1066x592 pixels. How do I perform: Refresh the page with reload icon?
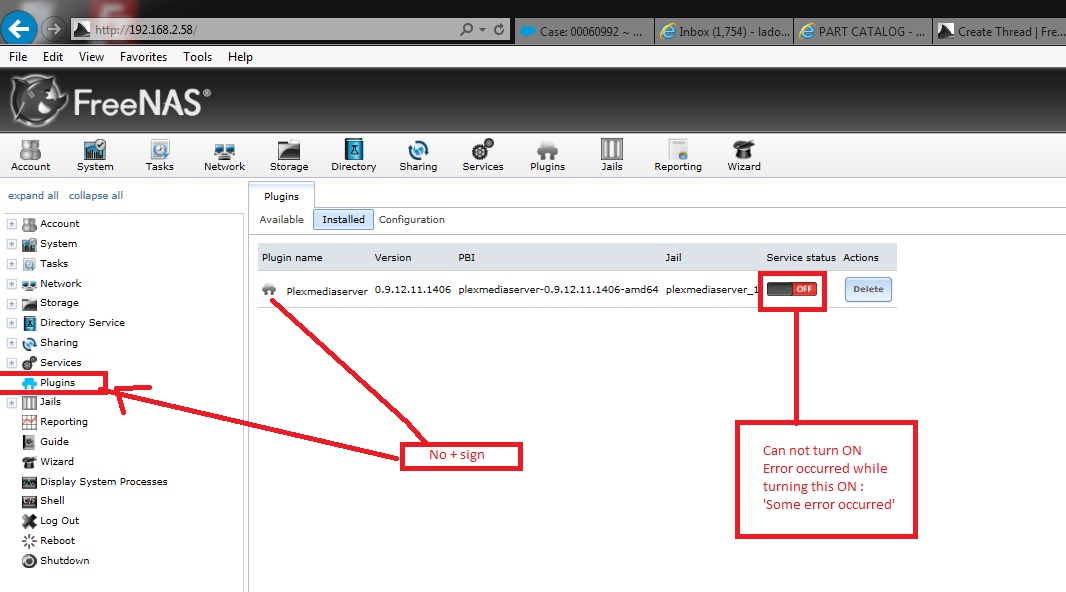tap(499, 29)
